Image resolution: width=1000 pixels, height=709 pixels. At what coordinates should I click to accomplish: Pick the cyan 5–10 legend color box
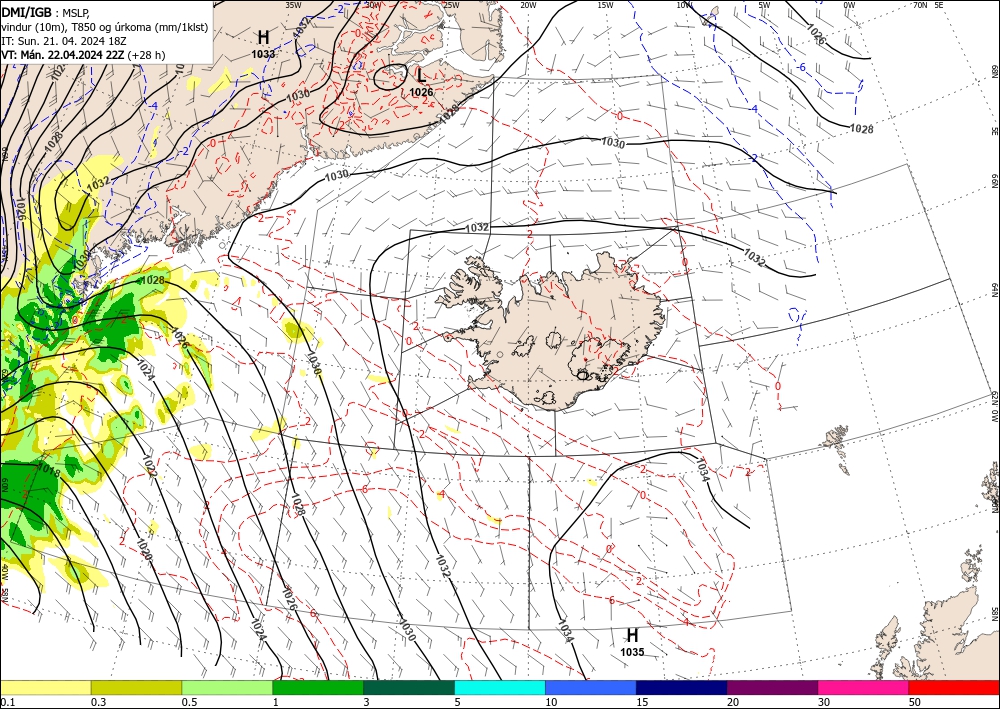[500, 687]
